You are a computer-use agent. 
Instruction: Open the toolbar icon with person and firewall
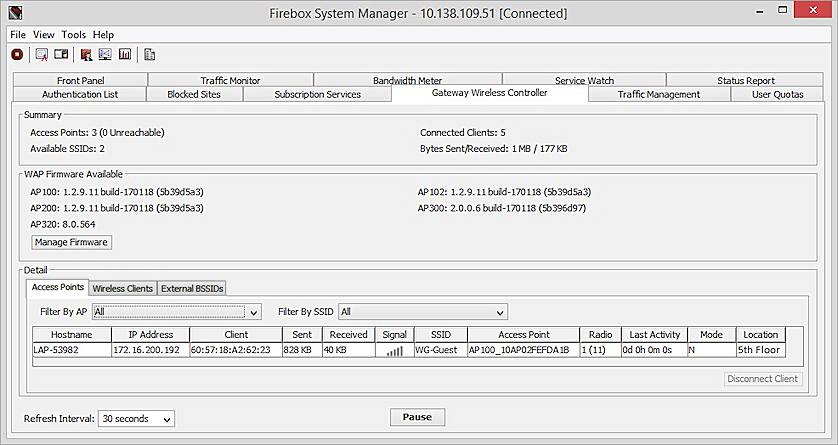click(86, 54)
